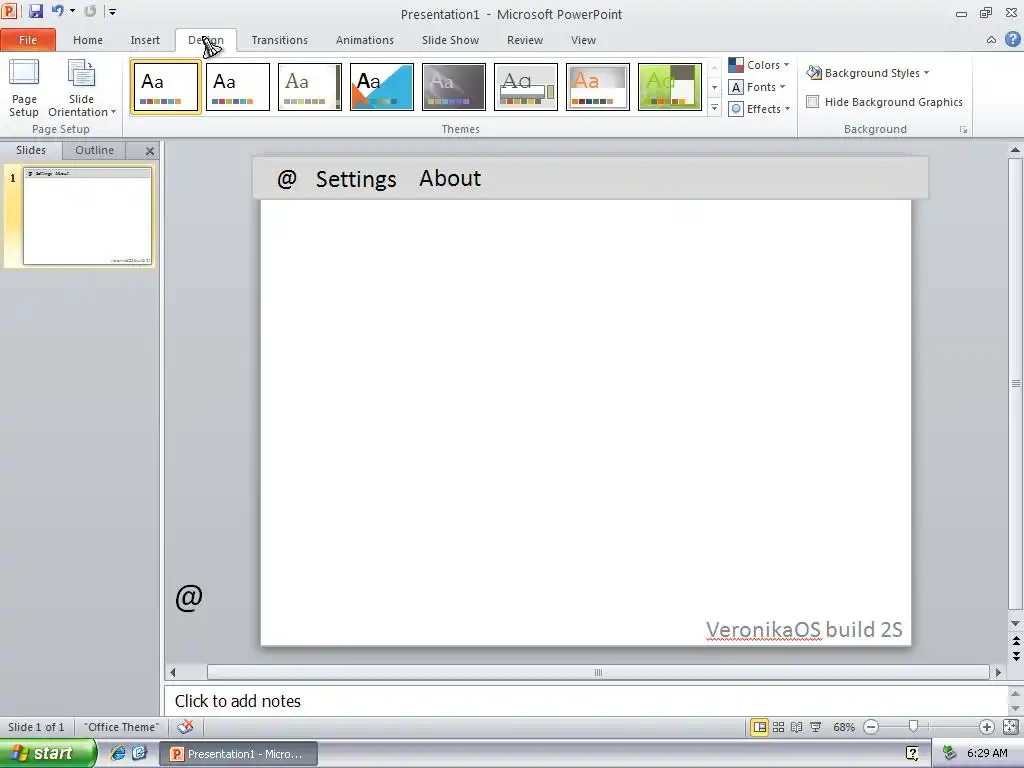Start Slide Show from status bar icon
Image resolution: width=1024 pixels, height=768 pixels.
(x=816, y=727)
